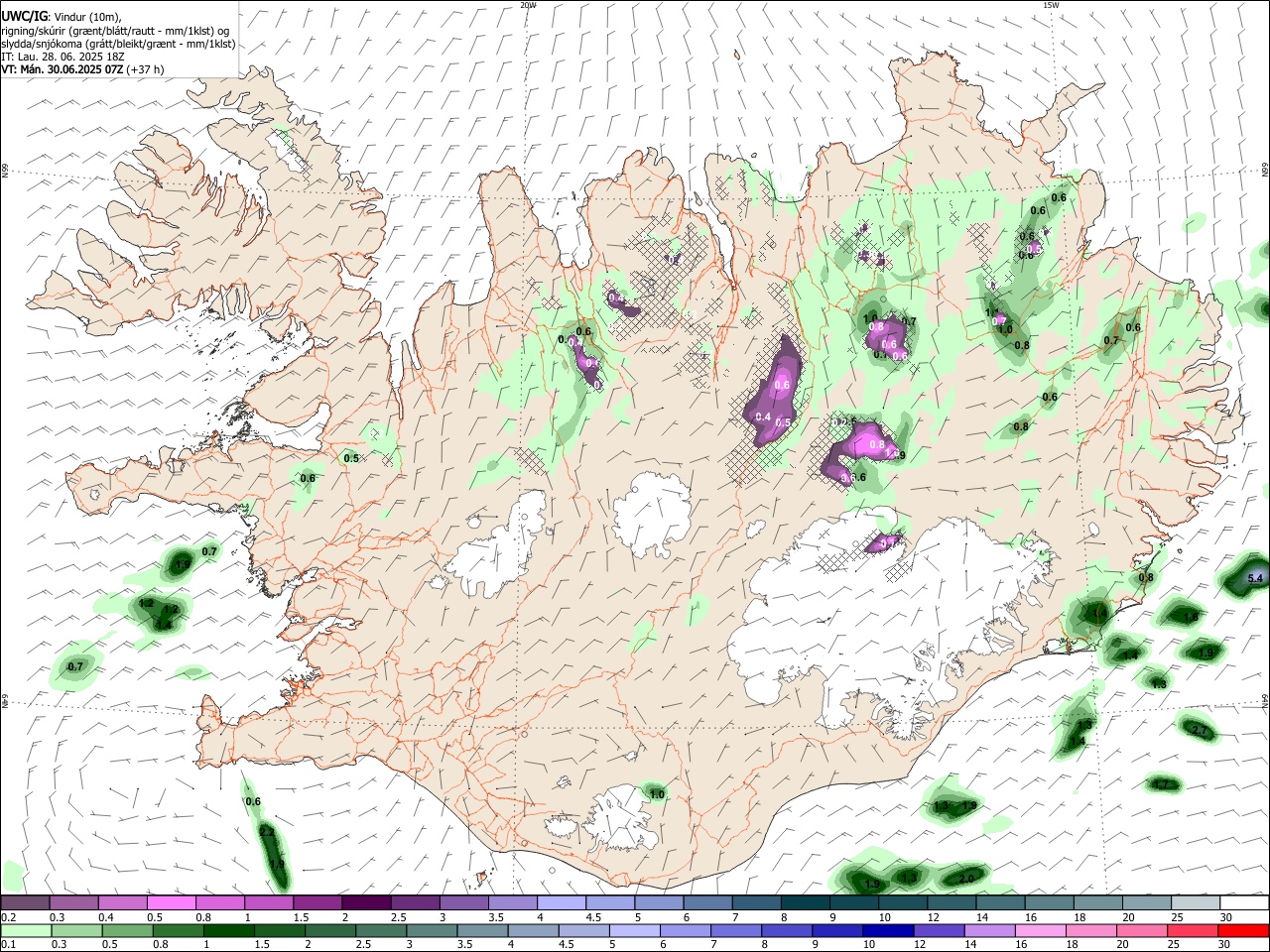The image size is (1270, 952).
Task: Select the light grey swatch between 25 and 30
Action: click(x=1196, y=902)
